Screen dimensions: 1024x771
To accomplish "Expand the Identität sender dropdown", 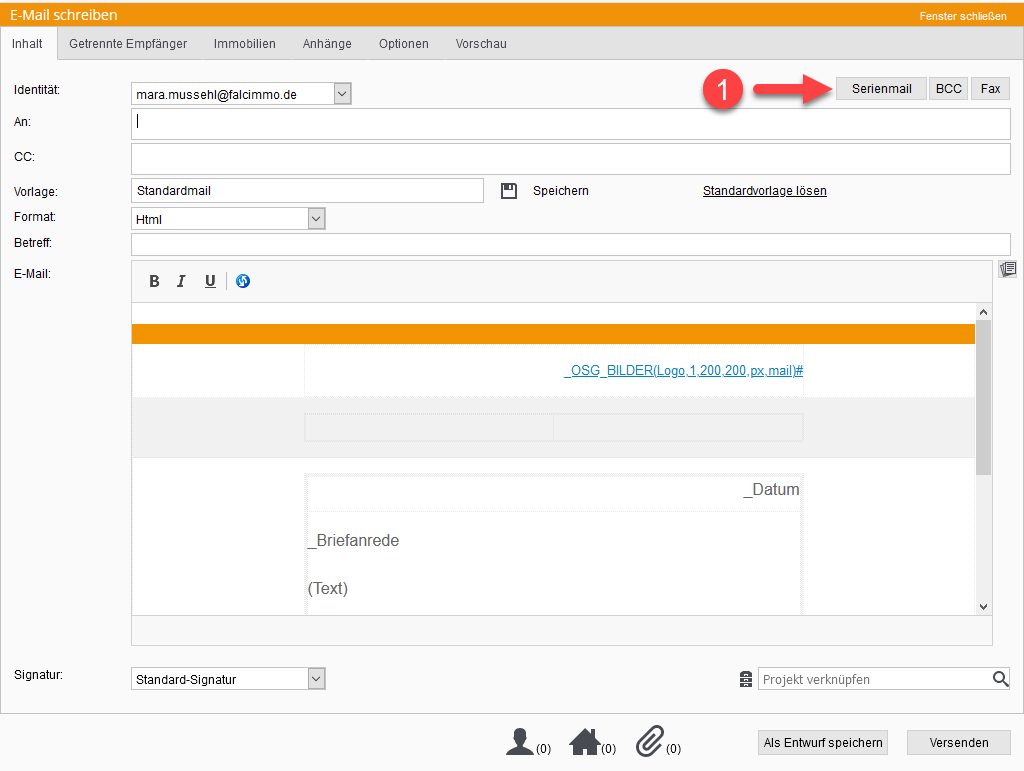I will tap(342, 94).
